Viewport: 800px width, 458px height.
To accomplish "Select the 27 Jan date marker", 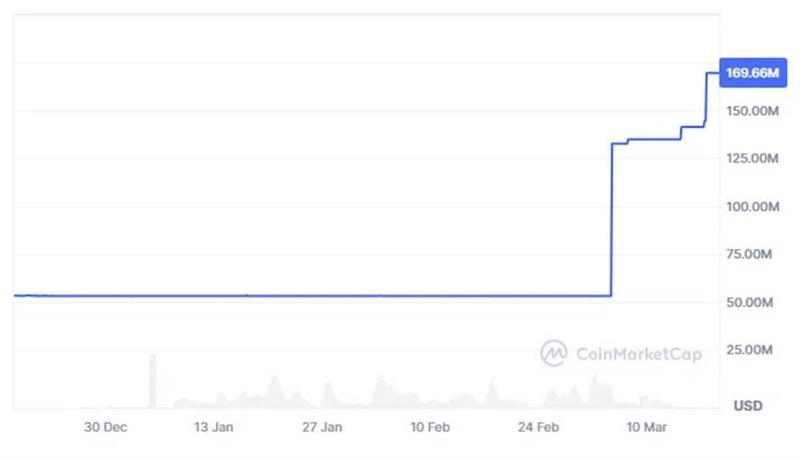I will coord(322,427).
